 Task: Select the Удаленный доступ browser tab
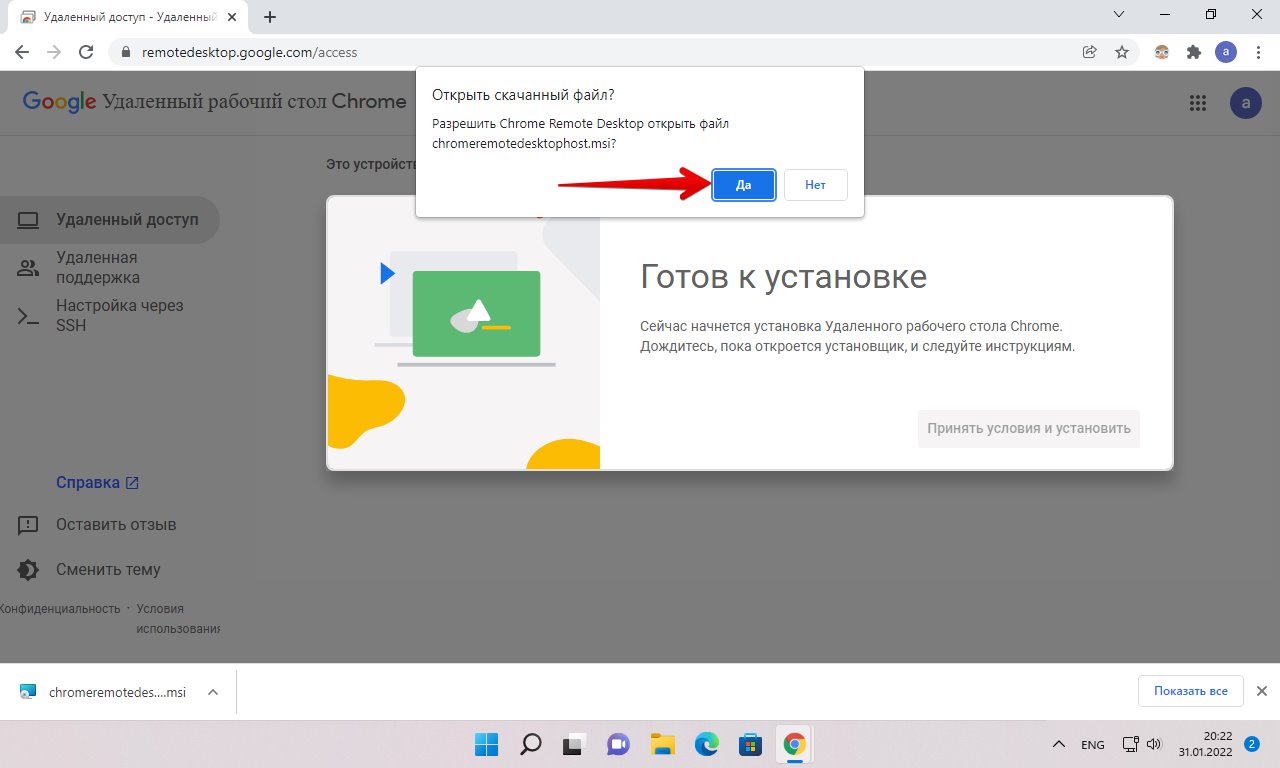coord(130,17)
